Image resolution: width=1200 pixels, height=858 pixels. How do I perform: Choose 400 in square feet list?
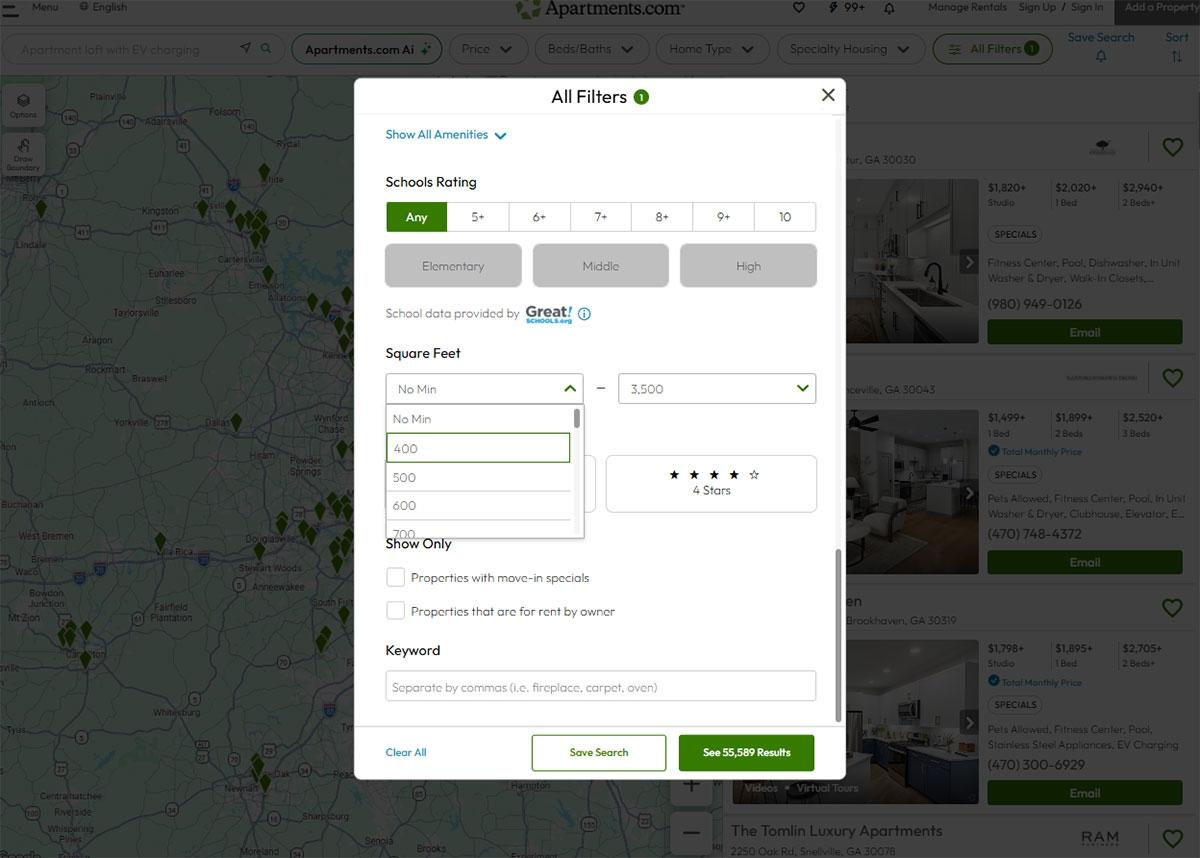click(478, 448)
